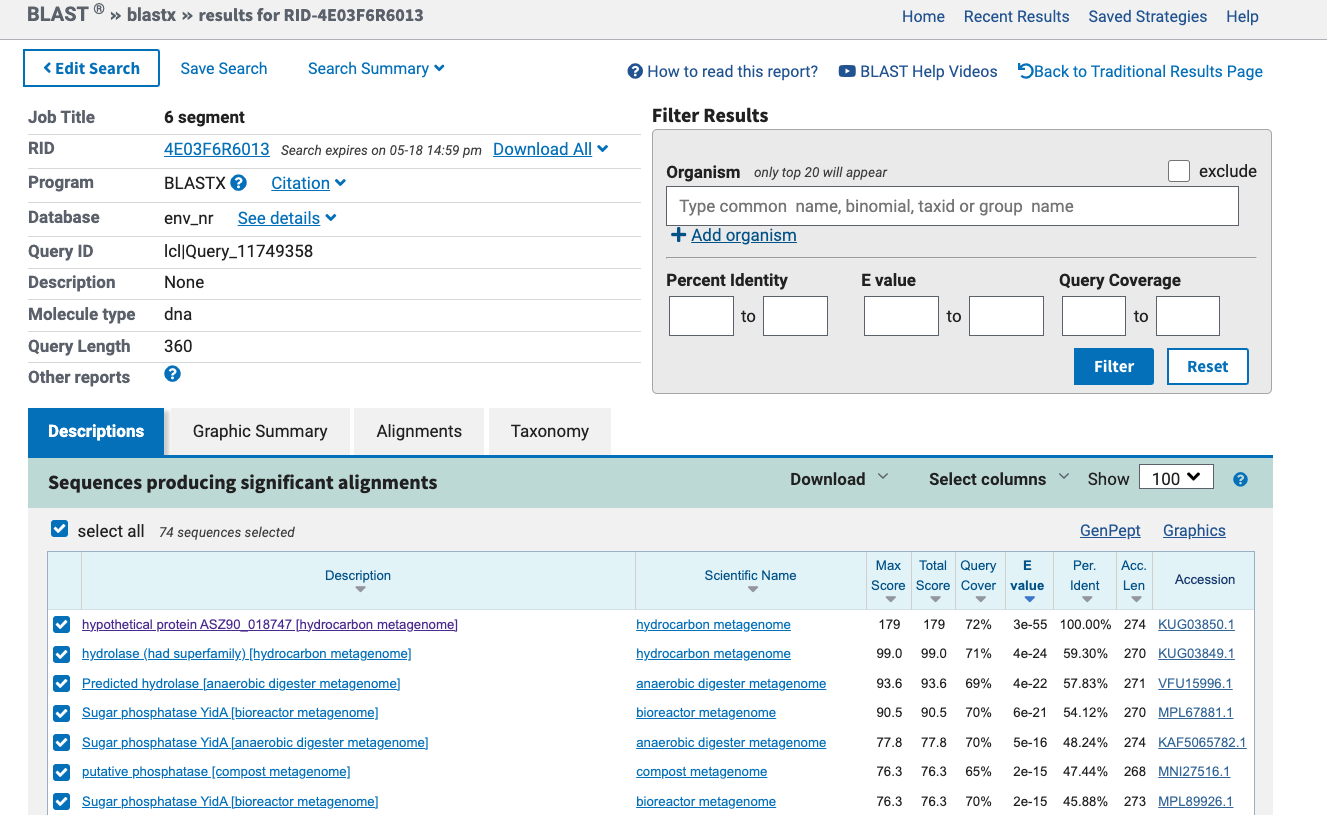Screen dimensions: 1327x815
Task: Open accession MNI27516.1 link
Action: (1194, 772)
